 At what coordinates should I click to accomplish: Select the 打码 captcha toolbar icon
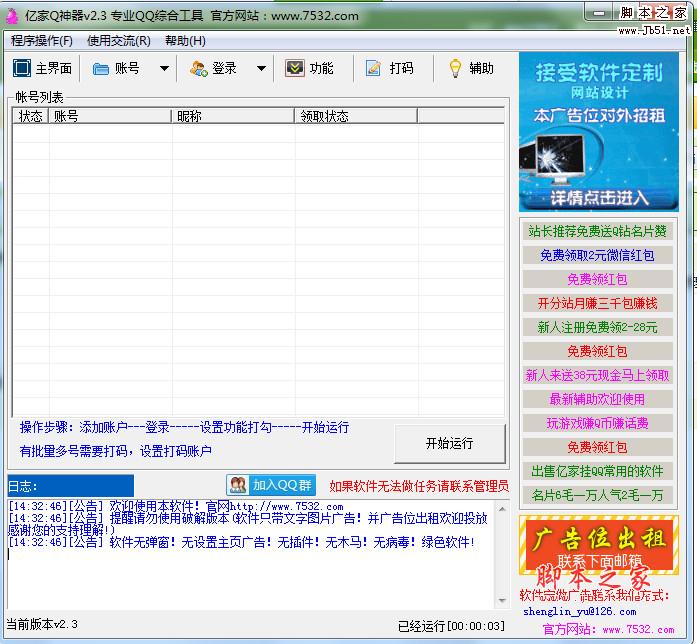pos(373,68)
